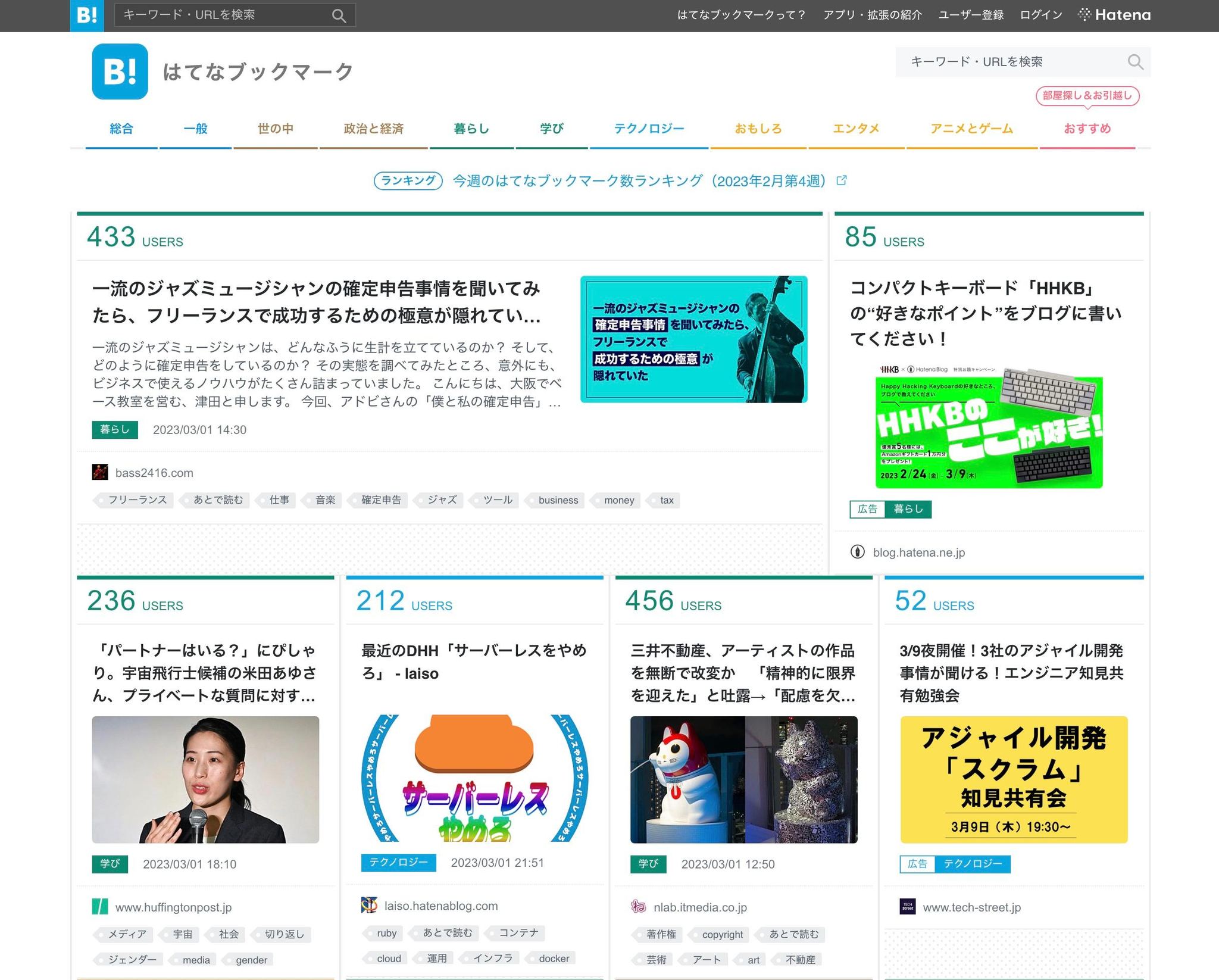The image size is (1219, 980).
Task: Open the HHKB compact keyboard article title
Action: (x=986, y=313)
